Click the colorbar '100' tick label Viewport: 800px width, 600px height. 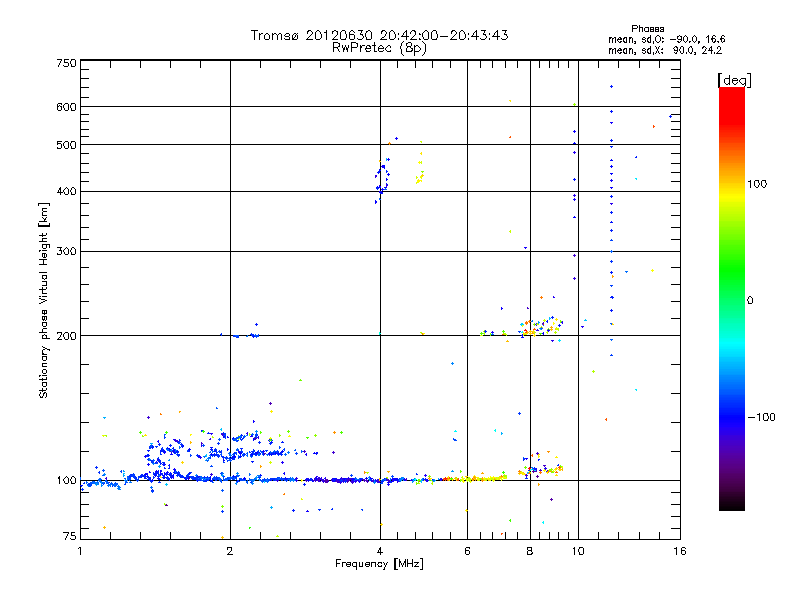tap(757, 184)
